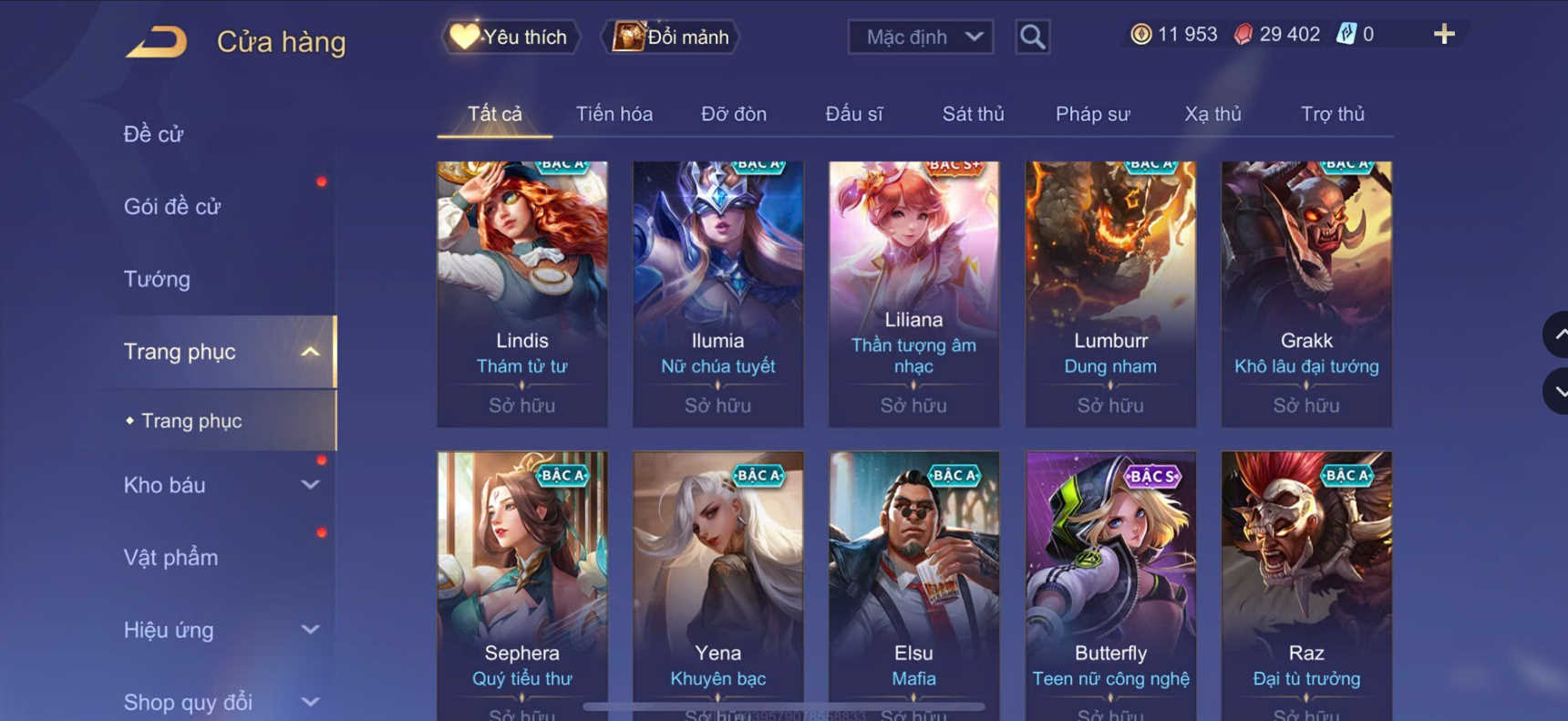Open the Tướng sidebar entry
This screenshot has height=721, width=1568.
(x=157, y=279)
